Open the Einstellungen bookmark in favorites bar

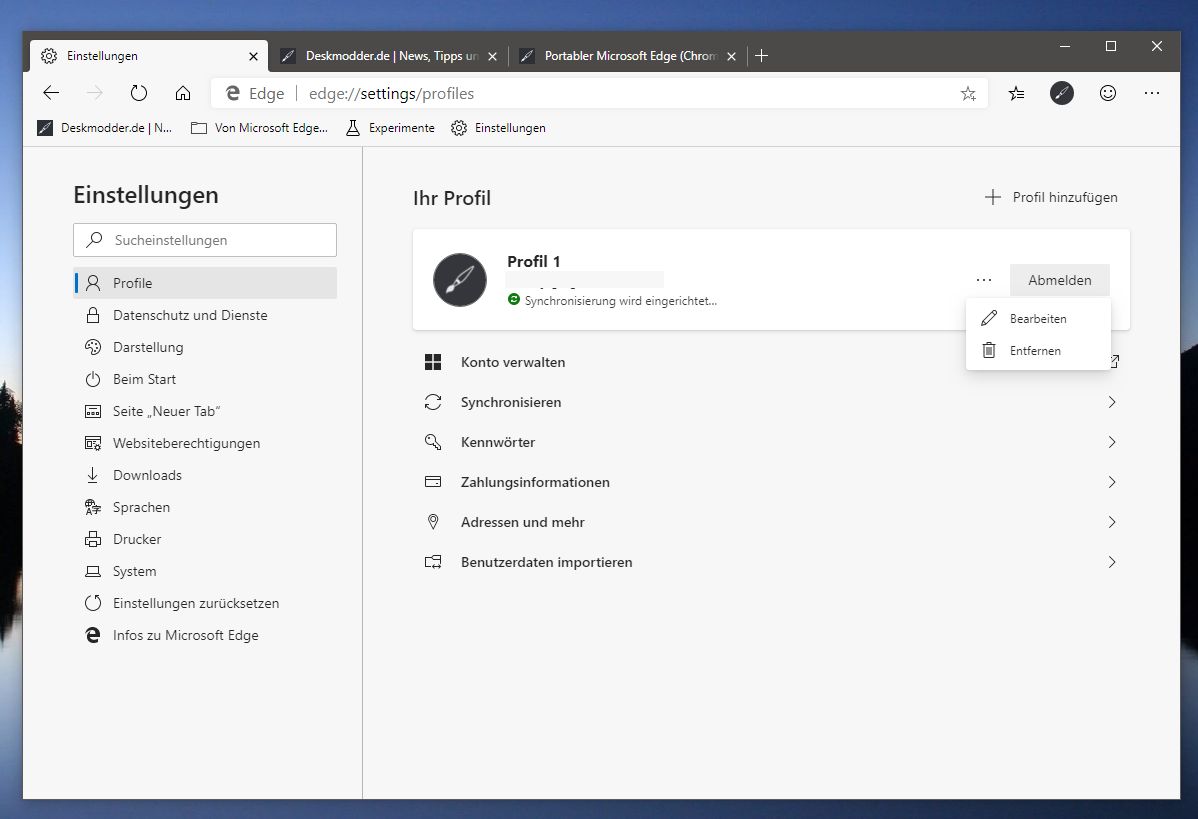[498, 128]
